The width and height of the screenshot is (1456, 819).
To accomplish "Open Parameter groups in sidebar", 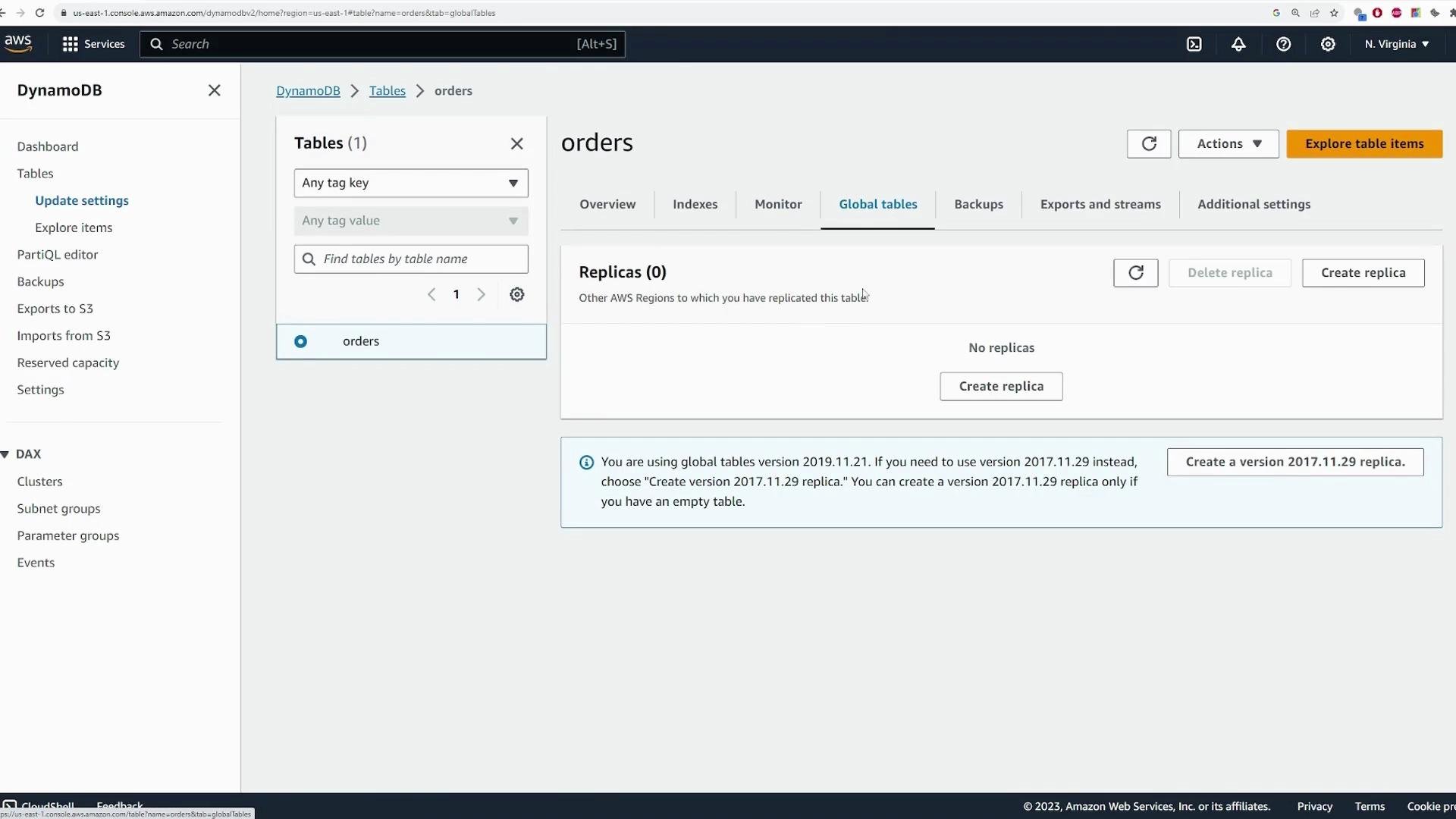I will (x=68, y=536).
